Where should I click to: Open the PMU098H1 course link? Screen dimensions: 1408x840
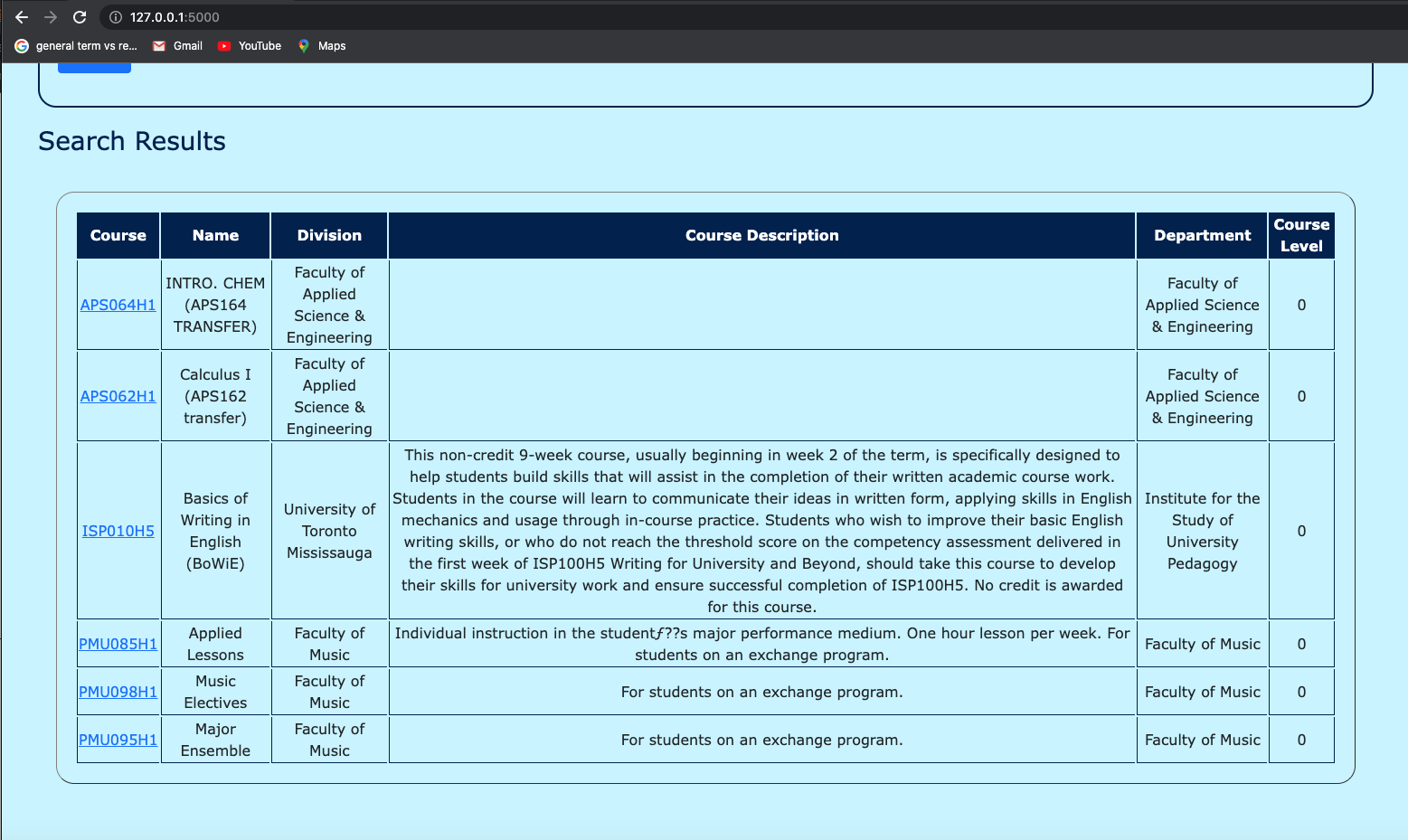tap(118, 691)
